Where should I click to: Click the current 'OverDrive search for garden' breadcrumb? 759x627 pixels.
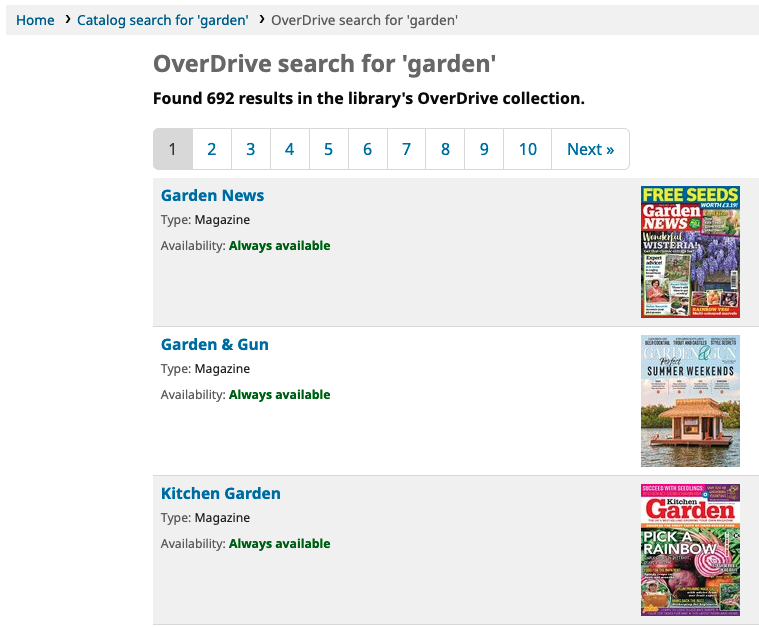click(x=364, y=20)
